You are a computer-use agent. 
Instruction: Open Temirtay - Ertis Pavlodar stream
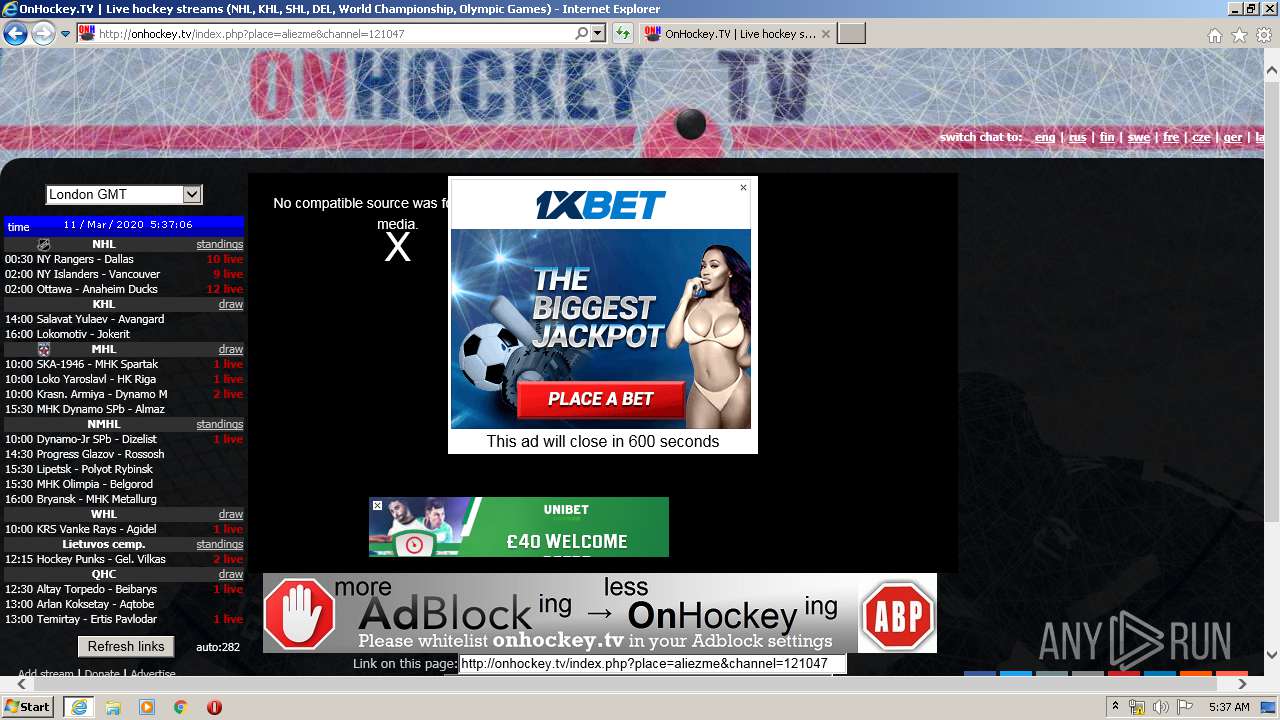tap(96, 619)
